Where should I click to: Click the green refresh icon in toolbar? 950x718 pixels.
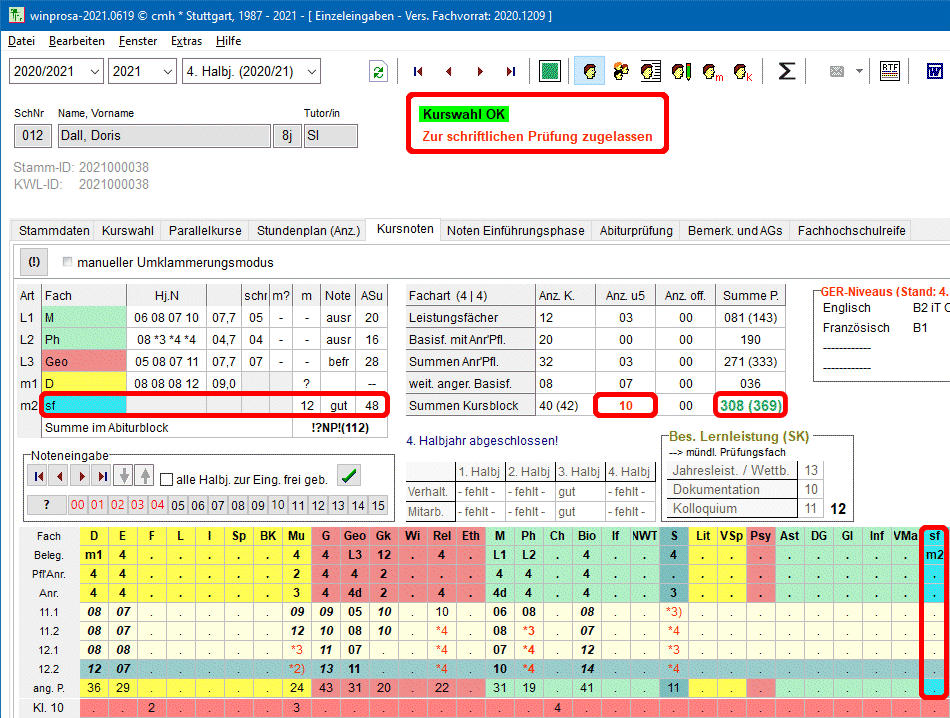point(378,71)
